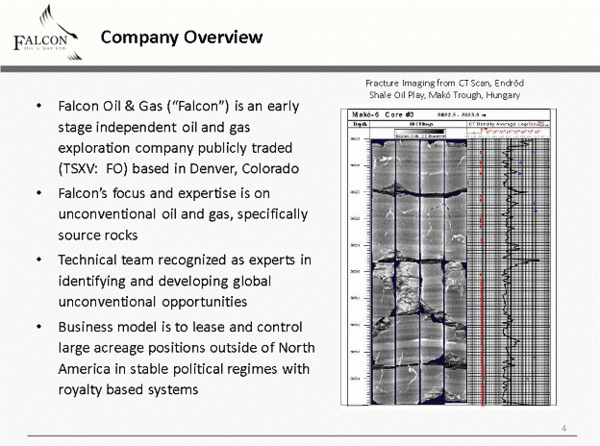Click the line "large acreage positions outside of North"

[x=186, y=348]
